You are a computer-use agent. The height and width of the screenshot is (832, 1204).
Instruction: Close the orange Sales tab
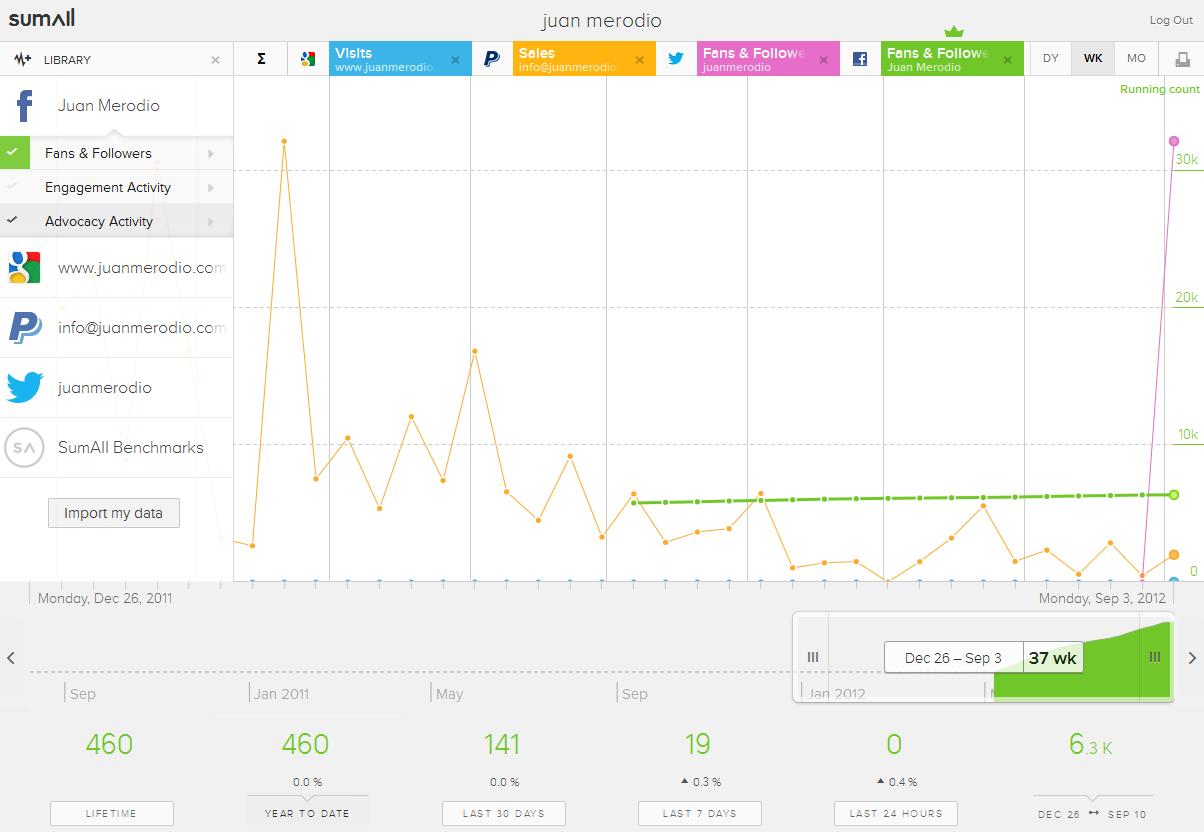click(640, 60)
